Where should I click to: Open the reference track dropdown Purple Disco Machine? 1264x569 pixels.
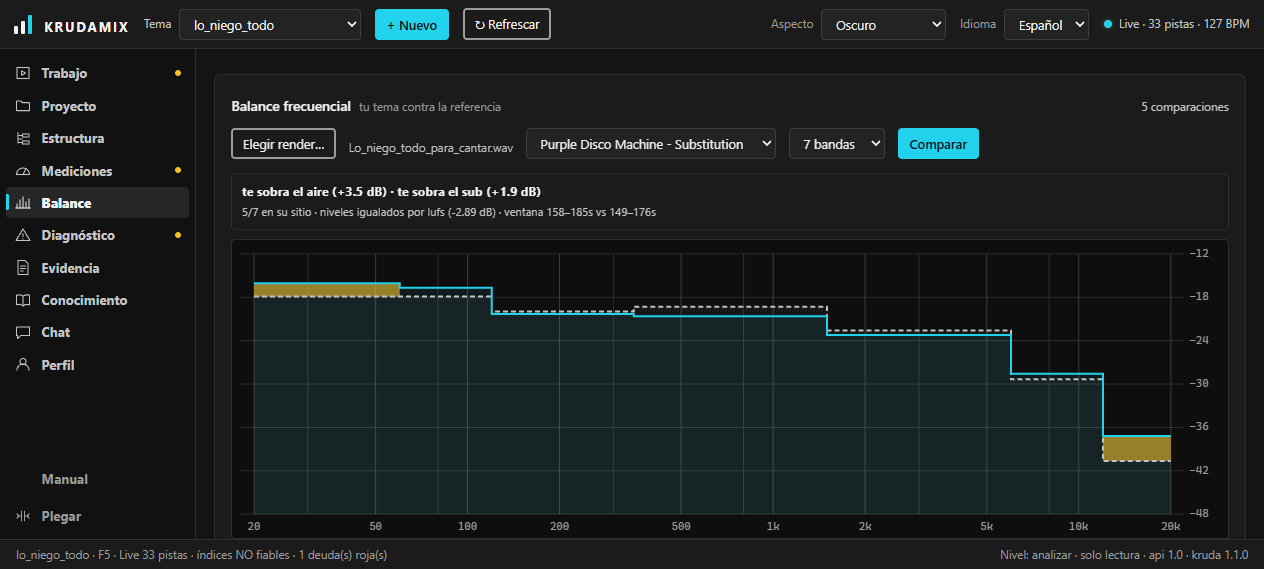pyautogui.click(x=651, y=144)
